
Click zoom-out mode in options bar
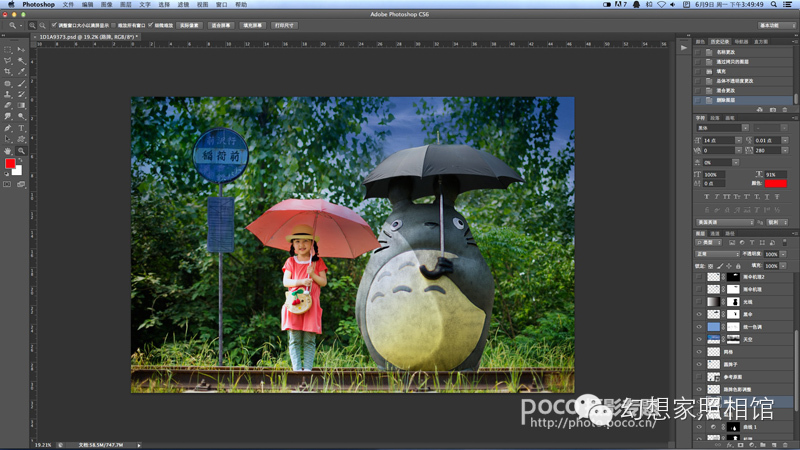pos(42,25)
